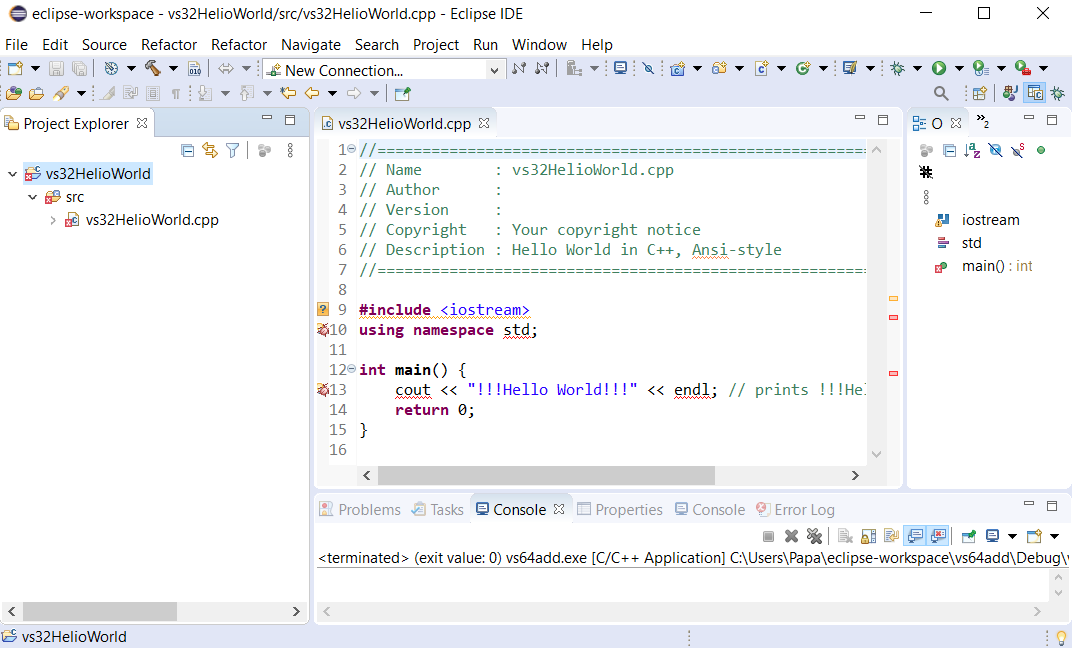Image resolution: width=1072 pixels, height=648 pixels.
Task: Click the editor horizontal scrollbar thumb
Action: (x=546, y=475)
